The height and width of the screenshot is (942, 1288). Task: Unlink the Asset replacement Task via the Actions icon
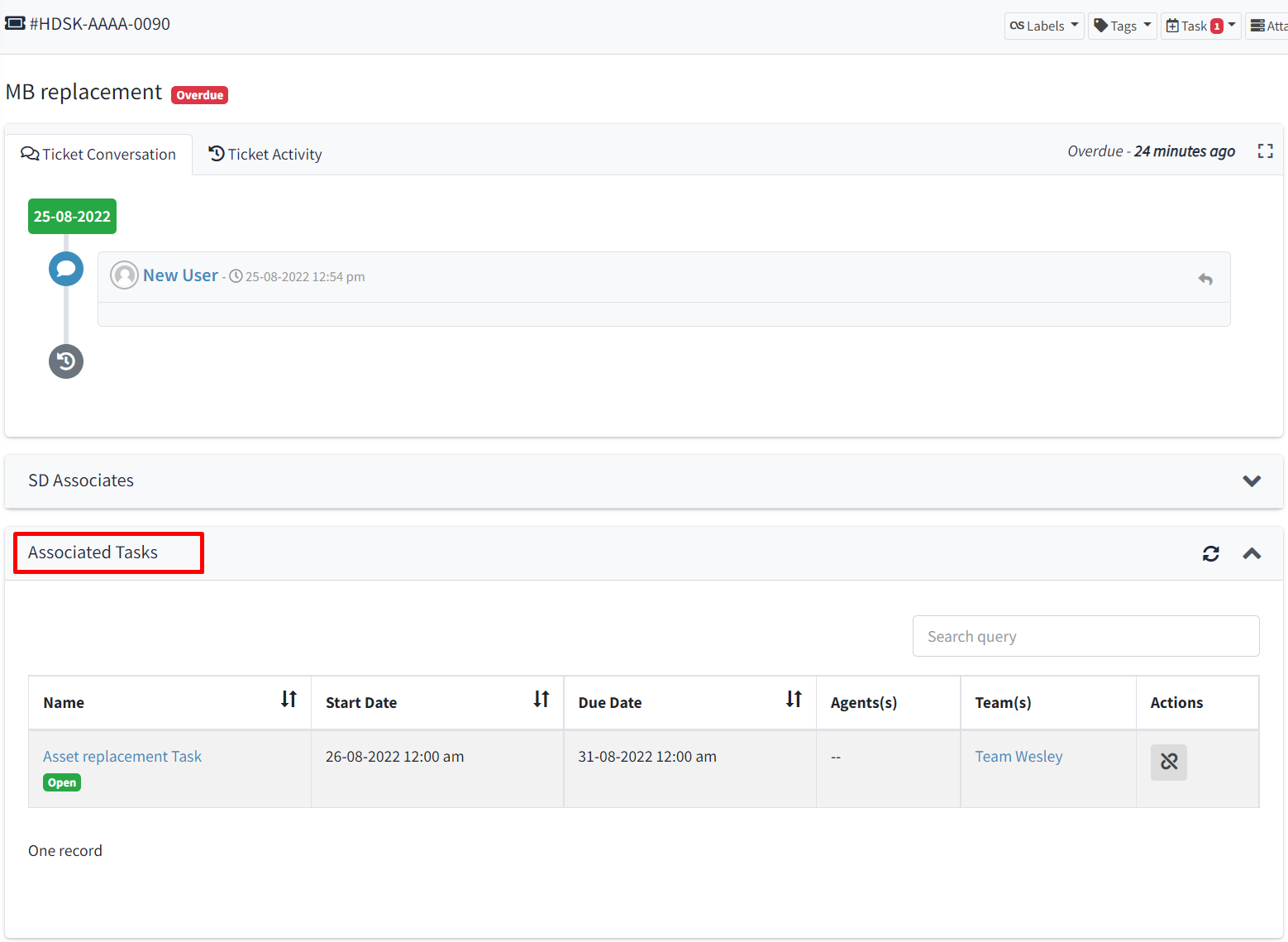tap(1168, 762)
